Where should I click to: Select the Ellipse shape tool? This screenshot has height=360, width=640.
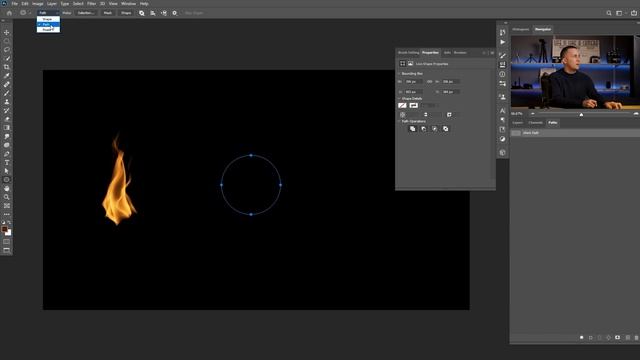point(7,180)
